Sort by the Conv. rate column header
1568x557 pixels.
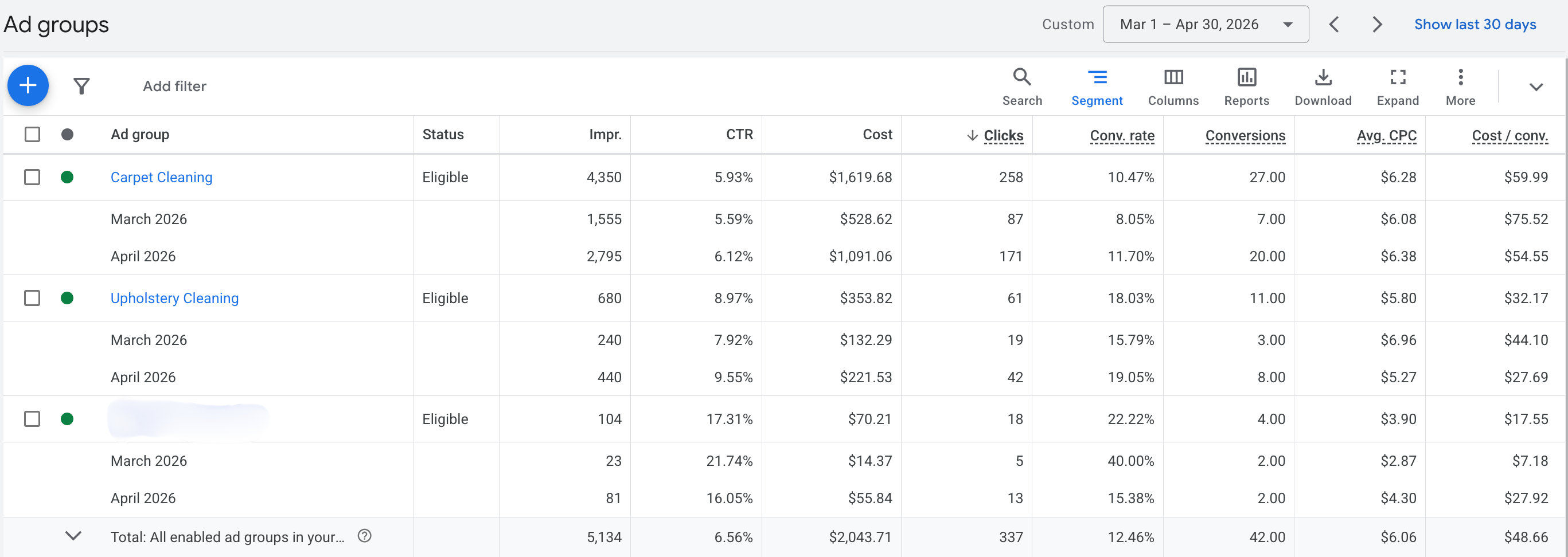1122,135
